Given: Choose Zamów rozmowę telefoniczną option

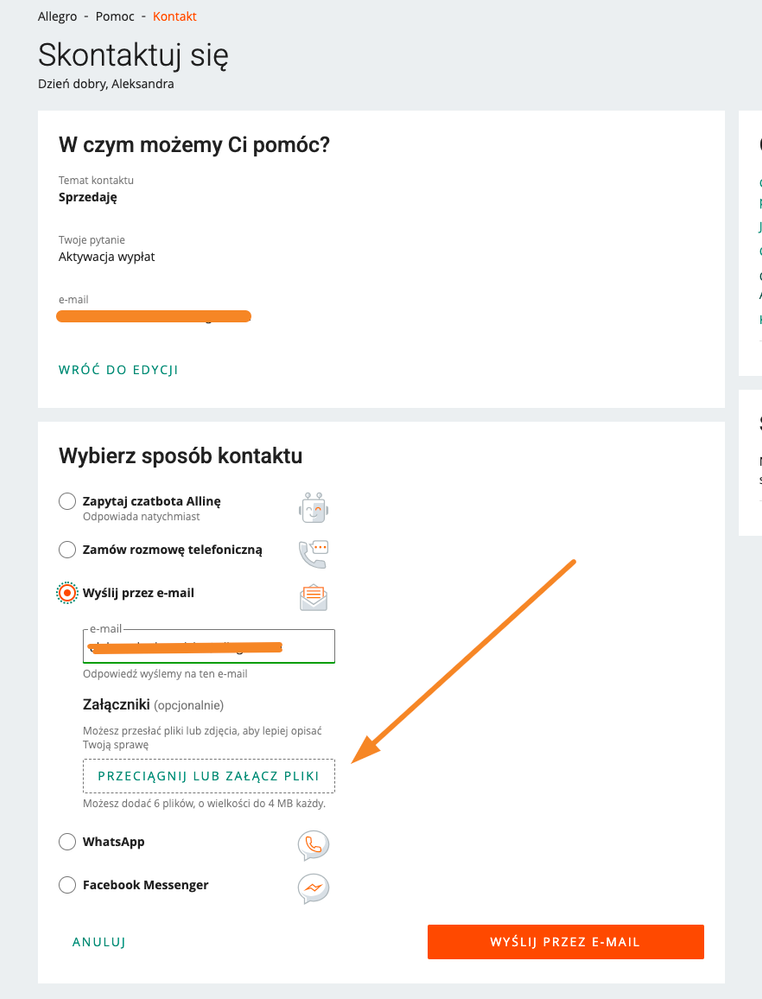Looking at the screenshot, I should point(67,549).
